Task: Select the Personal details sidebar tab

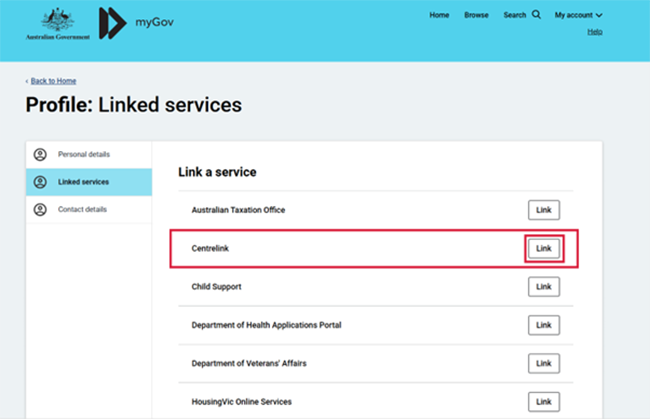Action: 84,154
